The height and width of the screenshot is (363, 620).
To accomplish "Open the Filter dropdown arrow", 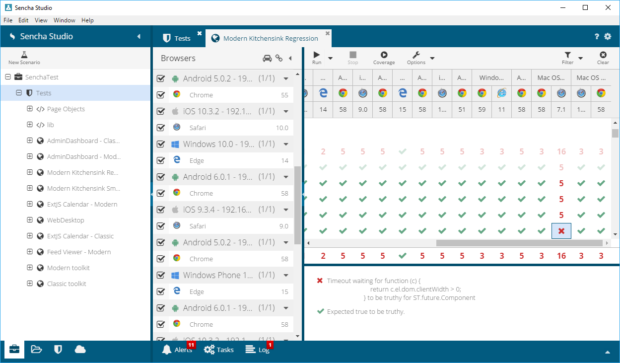I will coord(581,58).
